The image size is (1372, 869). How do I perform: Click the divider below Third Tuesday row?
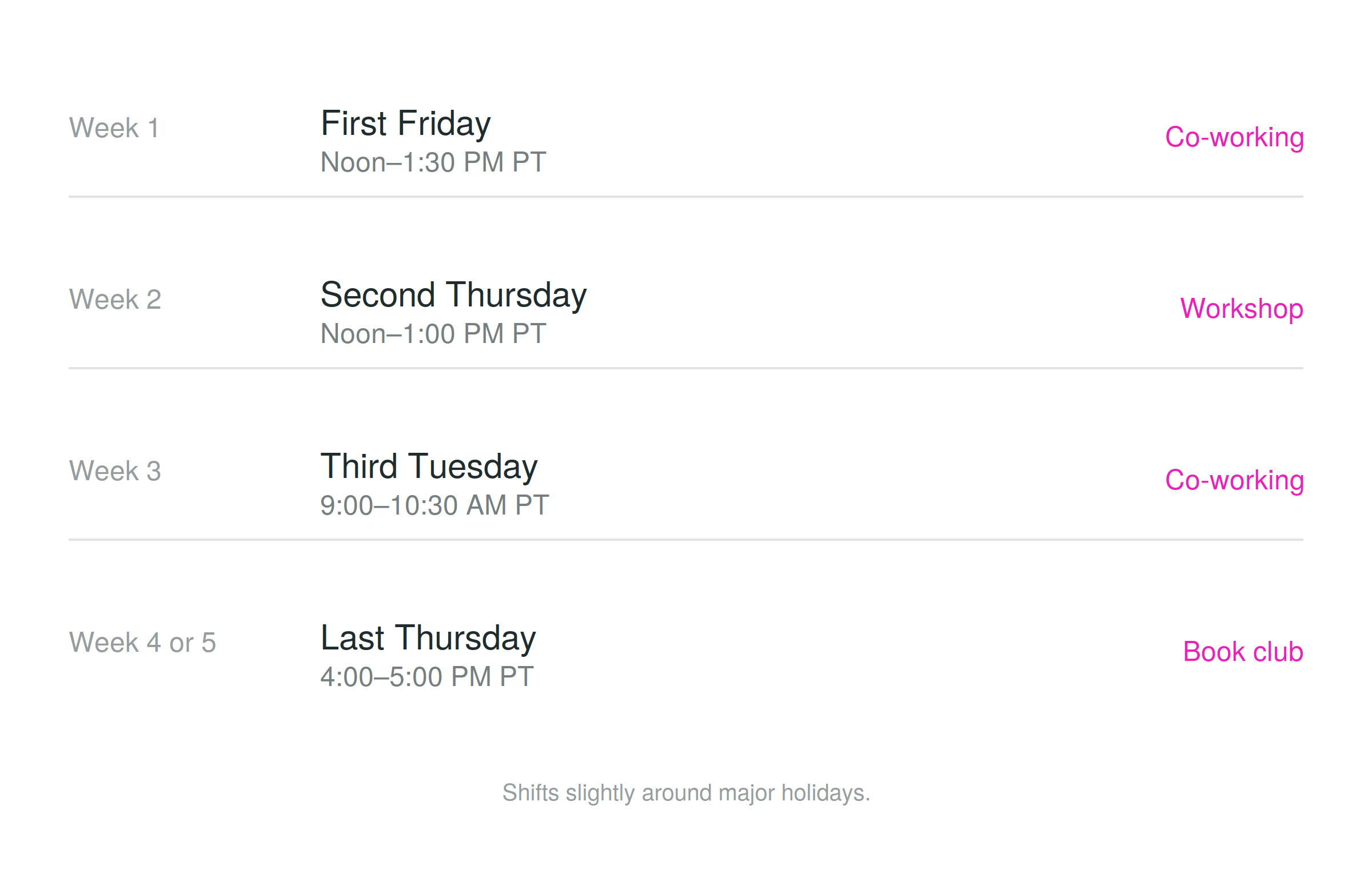(686, 540)
